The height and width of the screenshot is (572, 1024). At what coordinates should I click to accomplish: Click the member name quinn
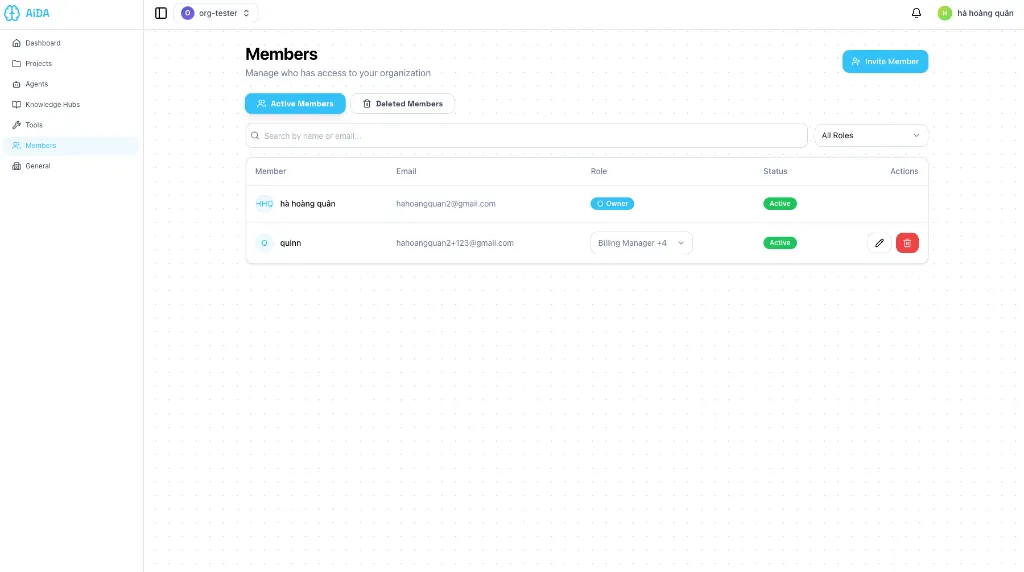[291, 243]
